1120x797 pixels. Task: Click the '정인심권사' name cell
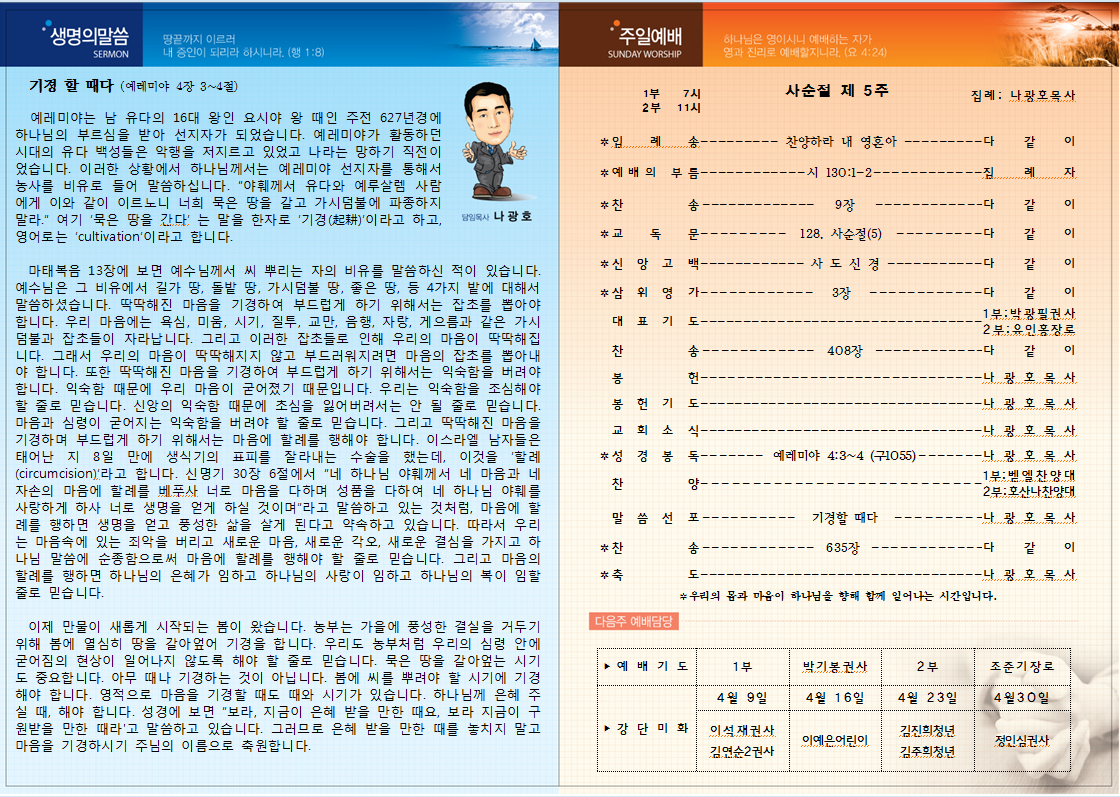[x=1021, y=741]
